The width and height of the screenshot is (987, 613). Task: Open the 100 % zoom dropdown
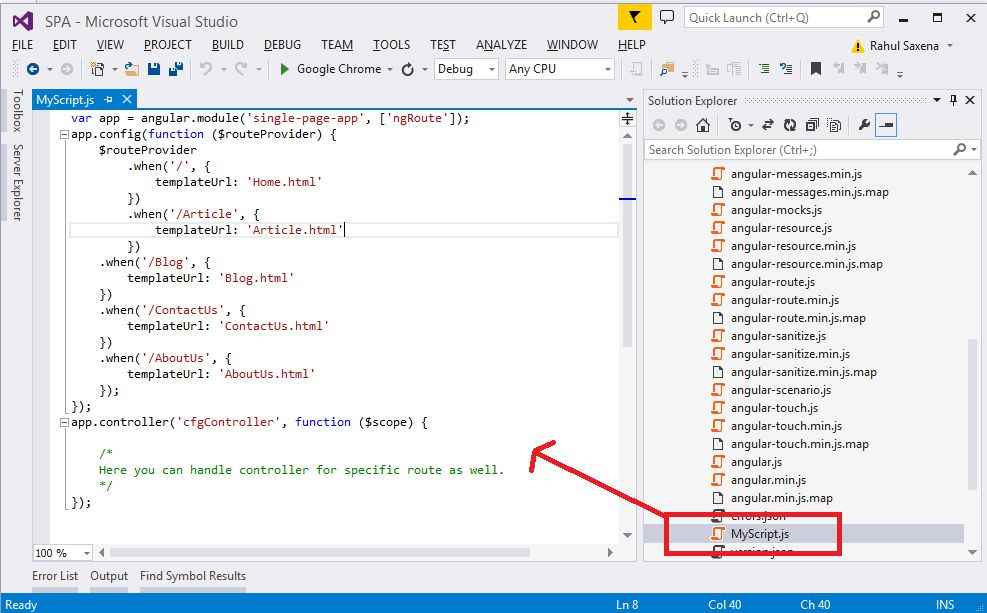pos(87,553)
